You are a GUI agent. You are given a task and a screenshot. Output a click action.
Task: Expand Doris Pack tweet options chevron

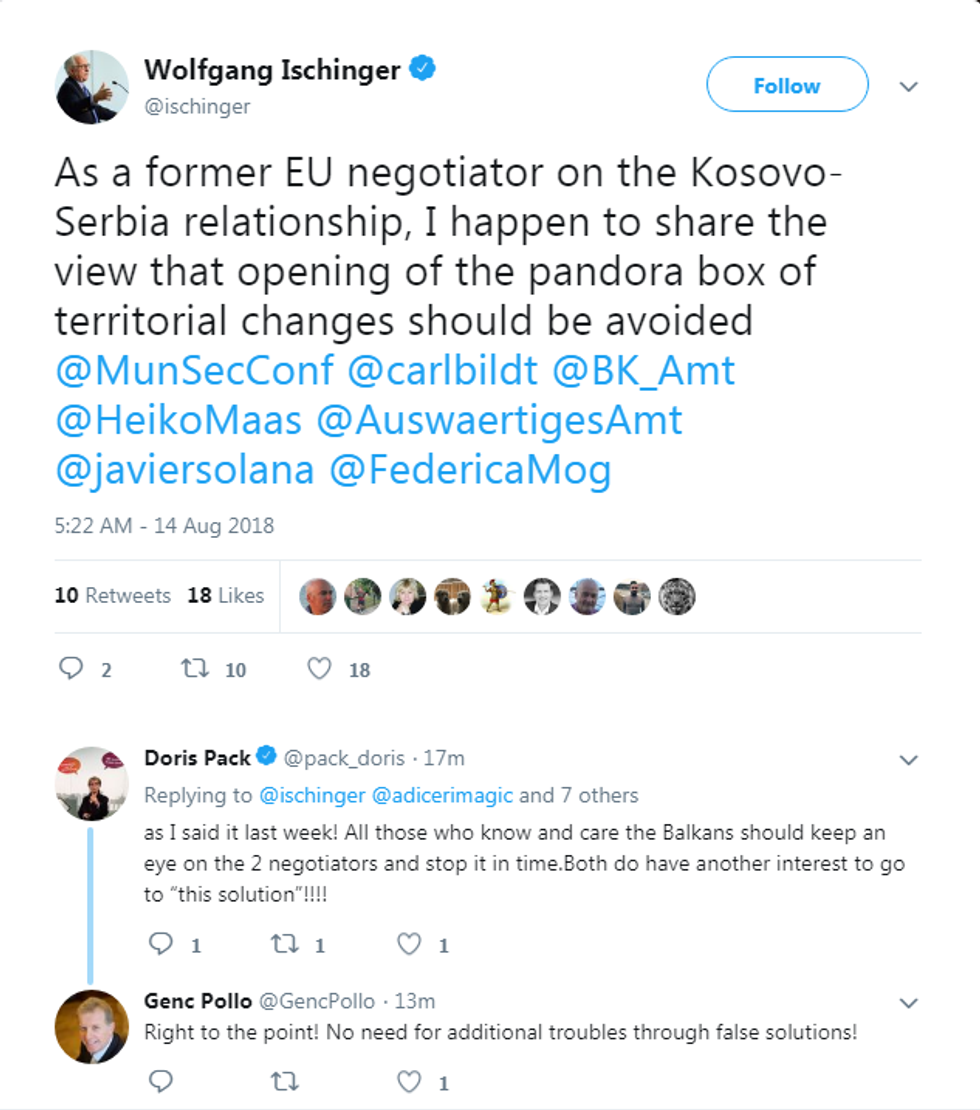point(908,760)
